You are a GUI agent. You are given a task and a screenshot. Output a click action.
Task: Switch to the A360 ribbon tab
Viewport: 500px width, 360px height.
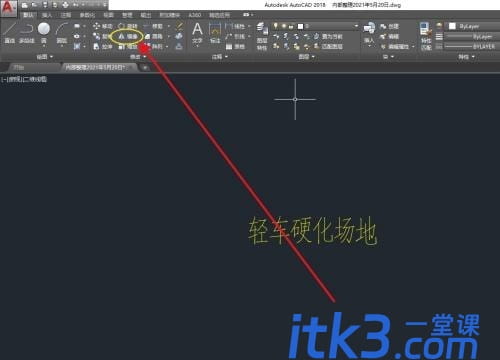(195, 15)
